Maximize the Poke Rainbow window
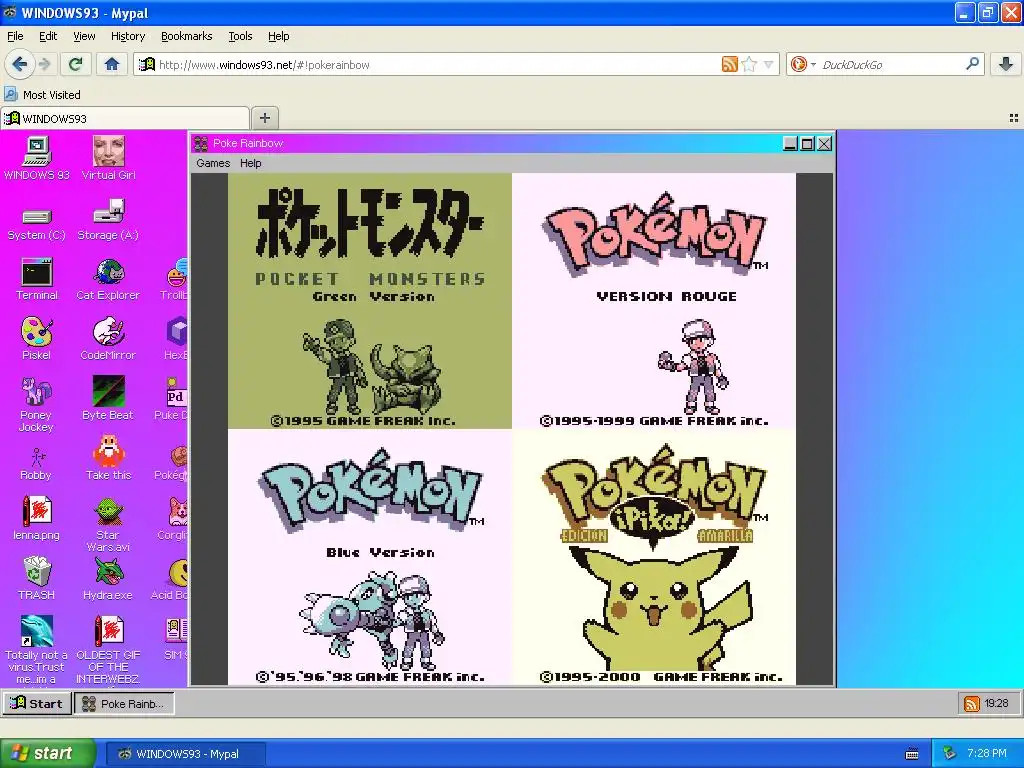 click(807, 144)
